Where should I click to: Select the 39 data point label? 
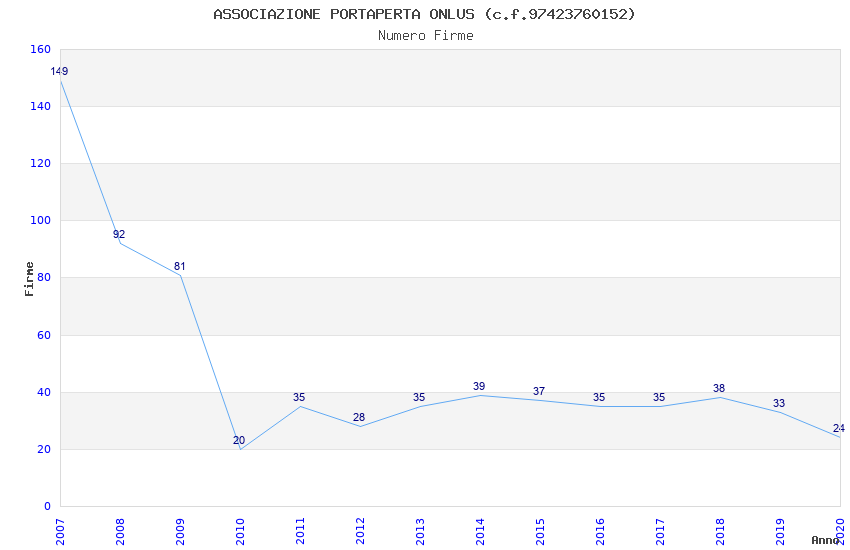click(479, 387)
